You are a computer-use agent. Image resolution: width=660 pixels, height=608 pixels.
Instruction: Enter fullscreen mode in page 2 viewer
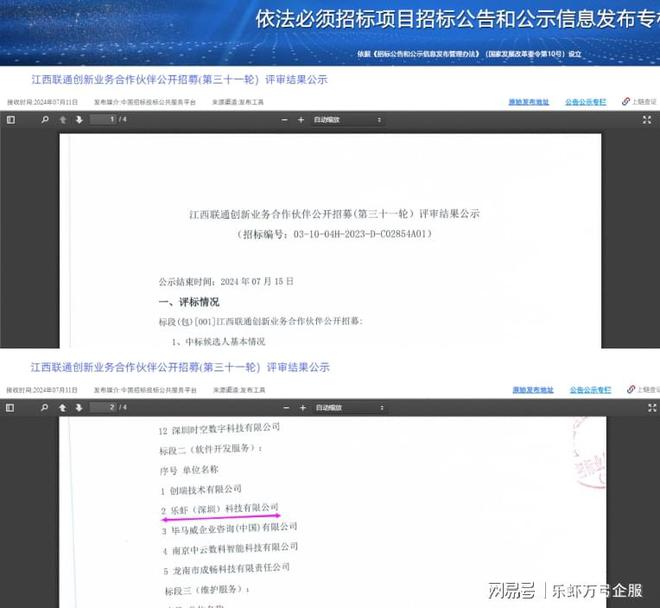[652, 408]
